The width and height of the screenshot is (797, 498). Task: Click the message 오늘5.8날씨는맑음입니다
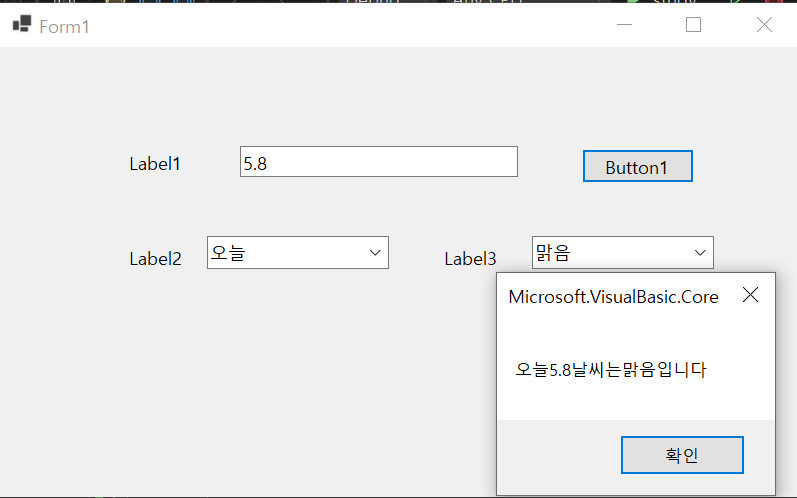pyautogui.click(x=610, y=369)
